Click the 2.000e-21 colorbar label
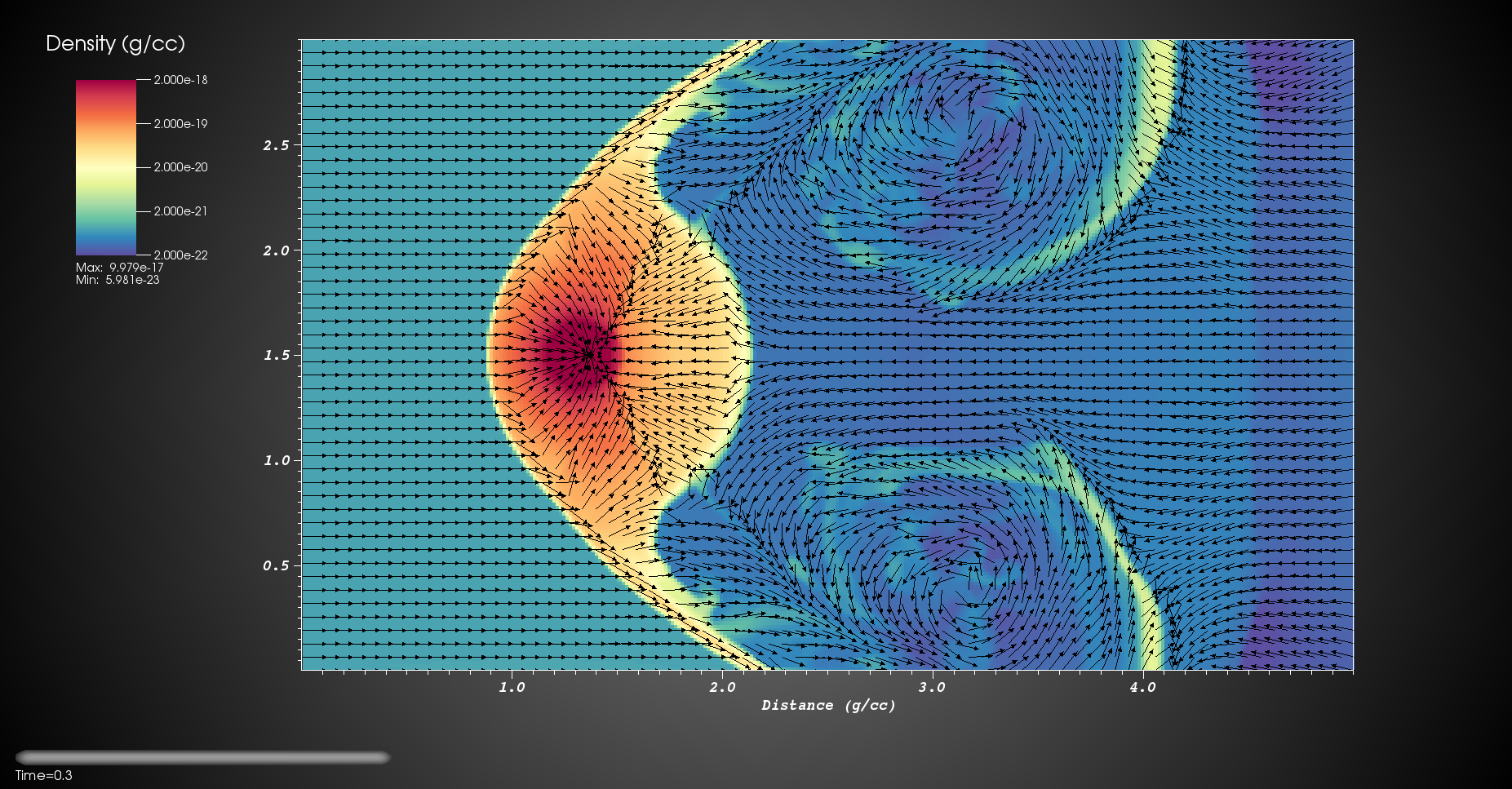The height and width of the screenshot is (789, 1512). [180, 211]
